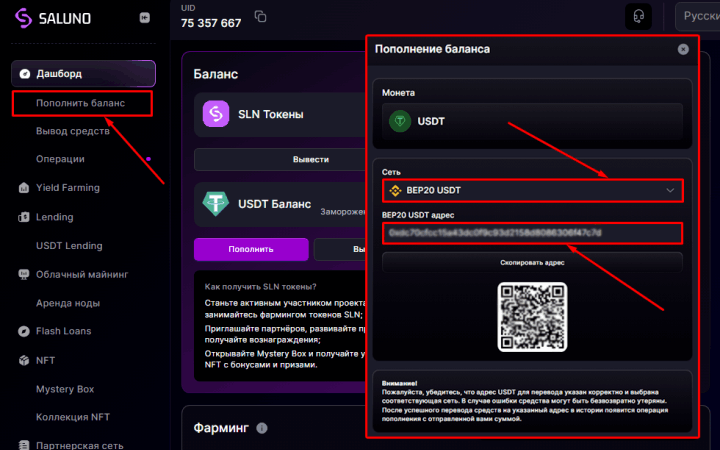The width and height of the screenshot is (720, 450).
Task: Click the BEP20 USDT address field
Action: tap(532, 233)
